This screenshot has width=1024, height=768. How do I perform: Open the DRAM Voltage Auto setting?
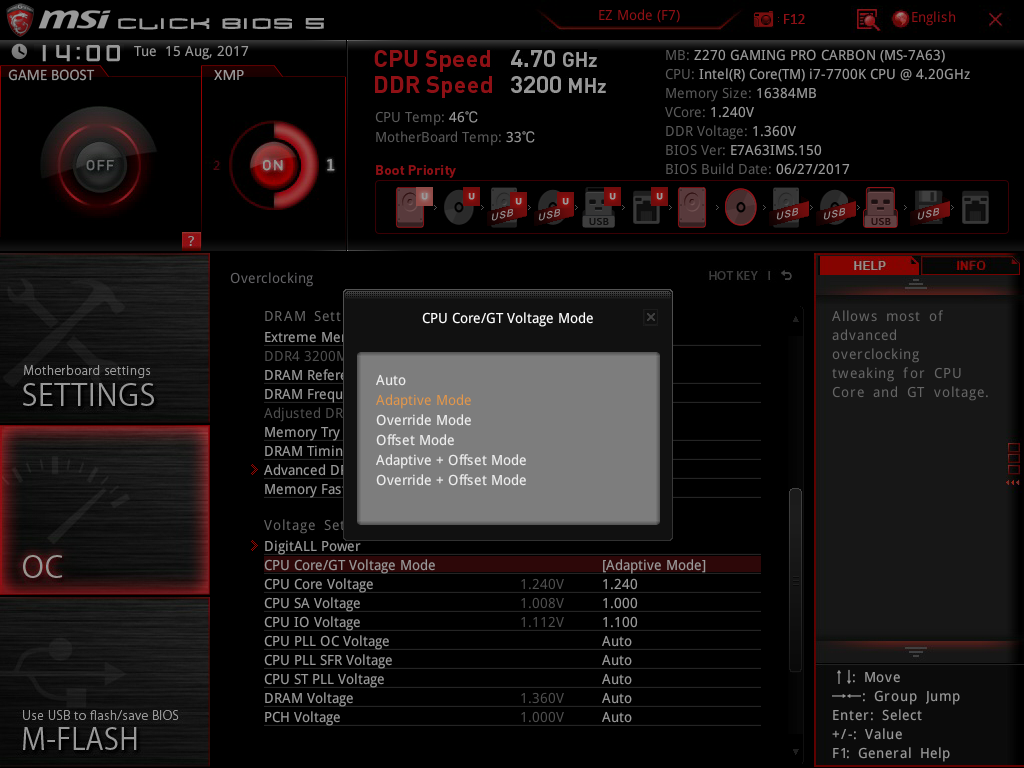[512, 698]
